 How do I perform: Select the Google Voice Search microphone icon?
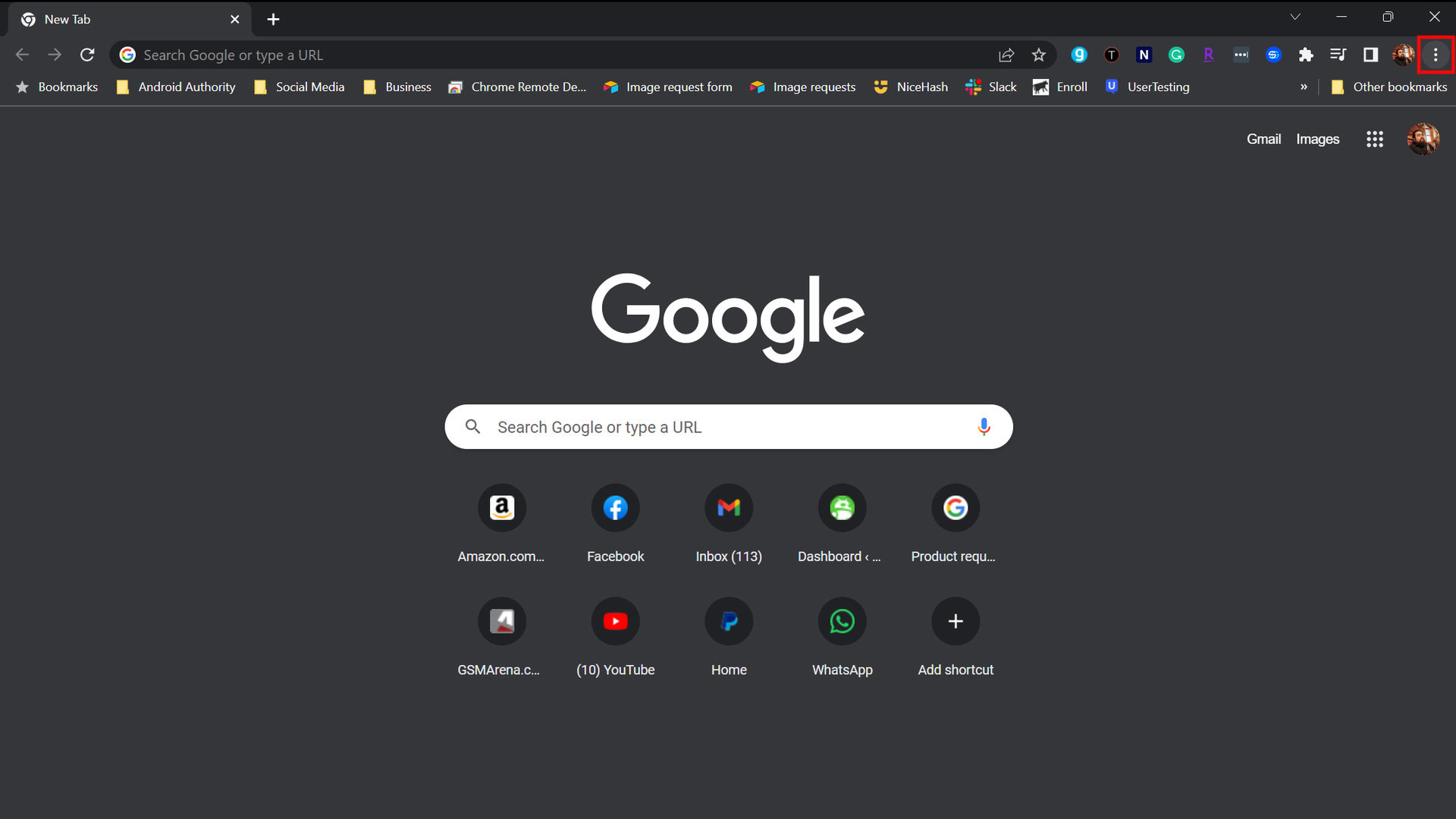(982, 427)
